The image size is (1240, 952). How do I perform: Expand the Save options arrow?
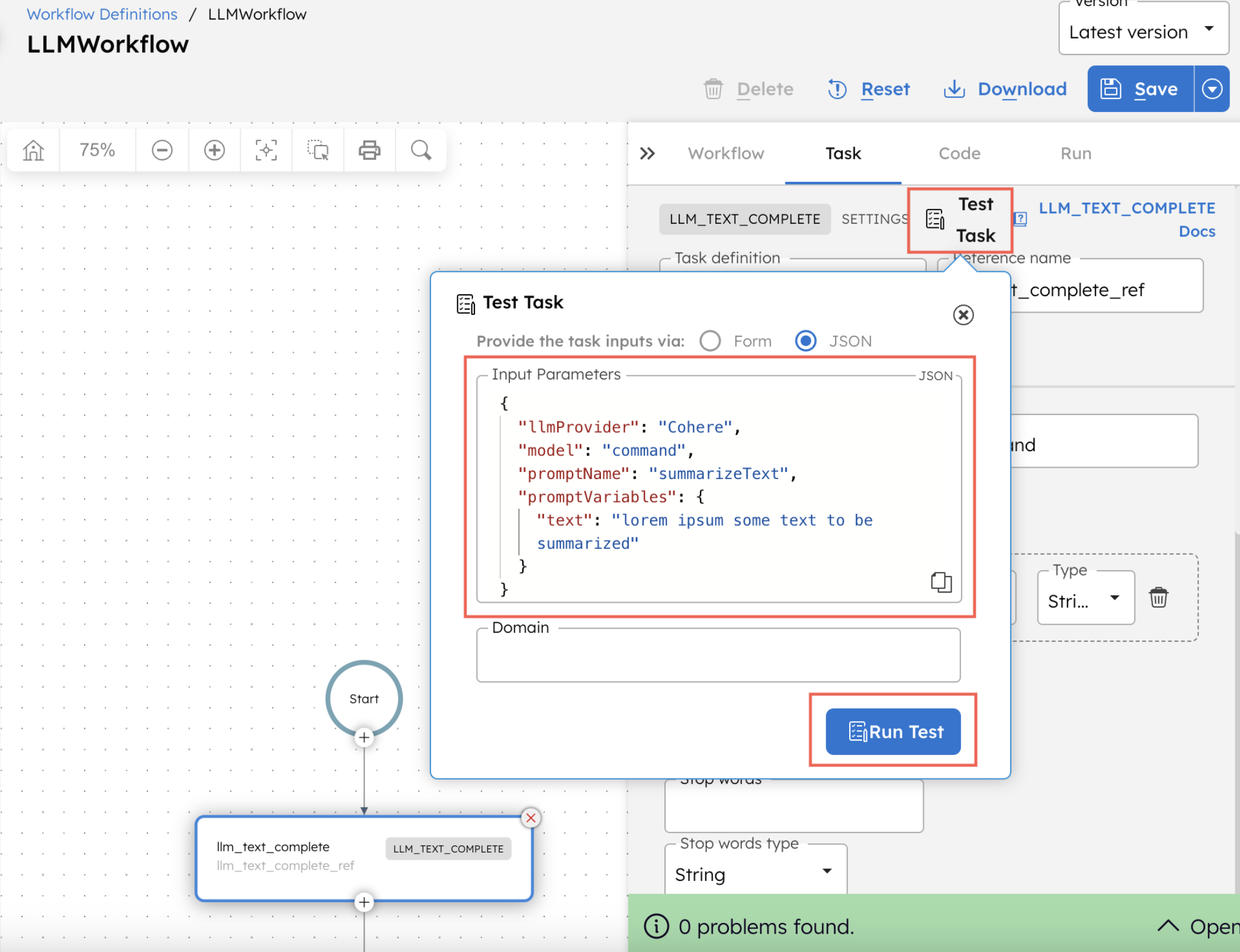click(x=1212, y=89)
